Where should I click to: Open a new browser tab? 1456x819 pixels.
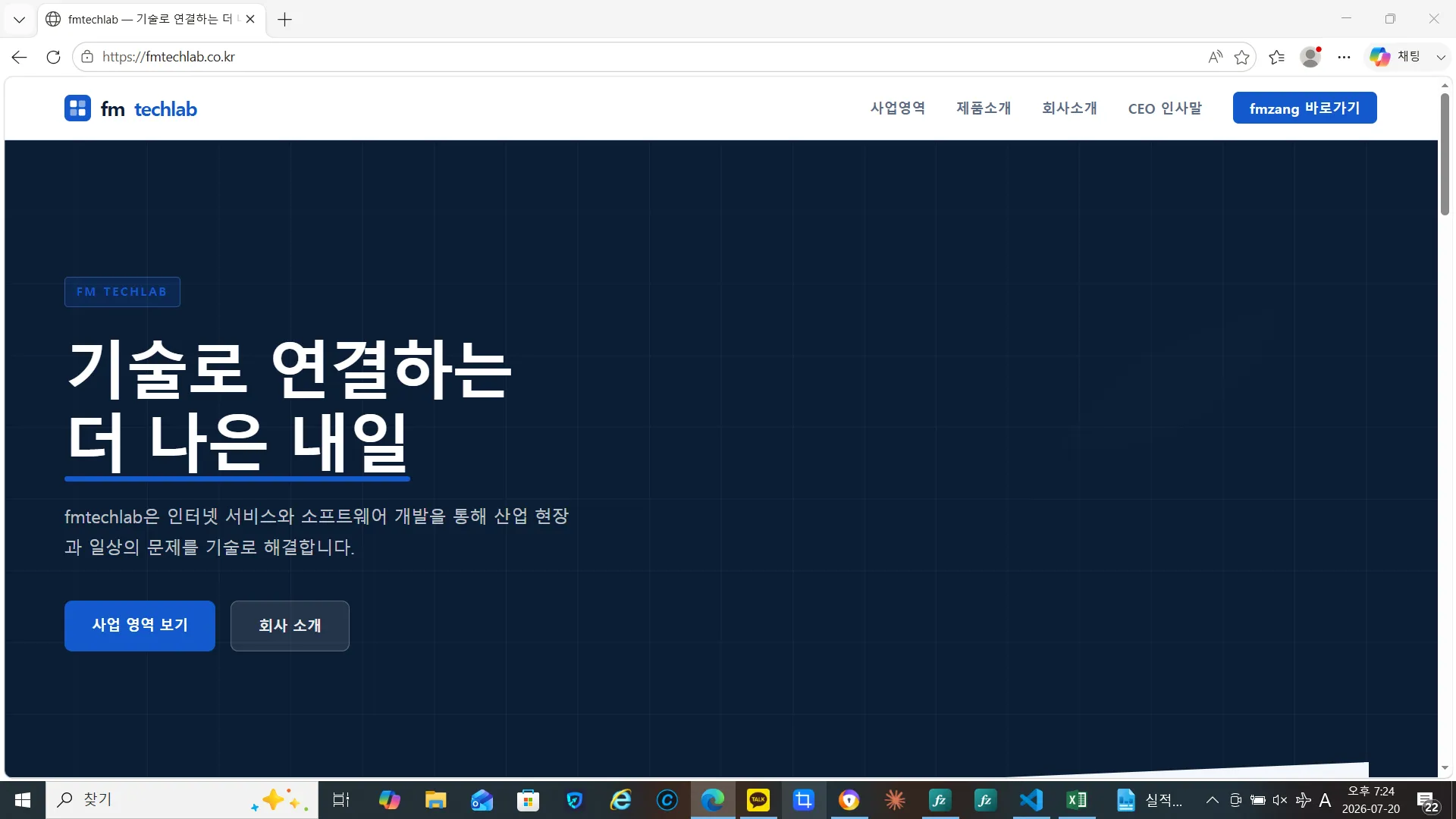pos(284,20)
